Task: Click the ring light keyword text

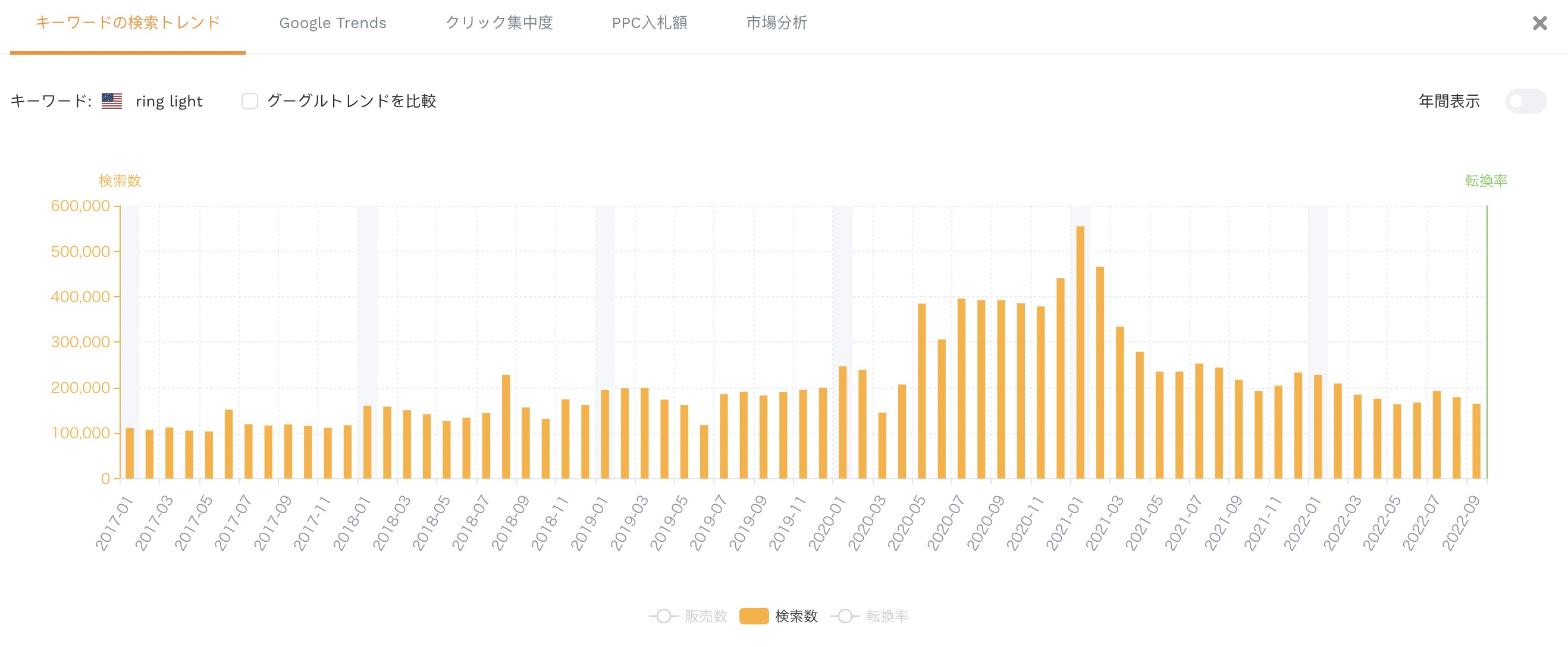Action: (168, 101)
